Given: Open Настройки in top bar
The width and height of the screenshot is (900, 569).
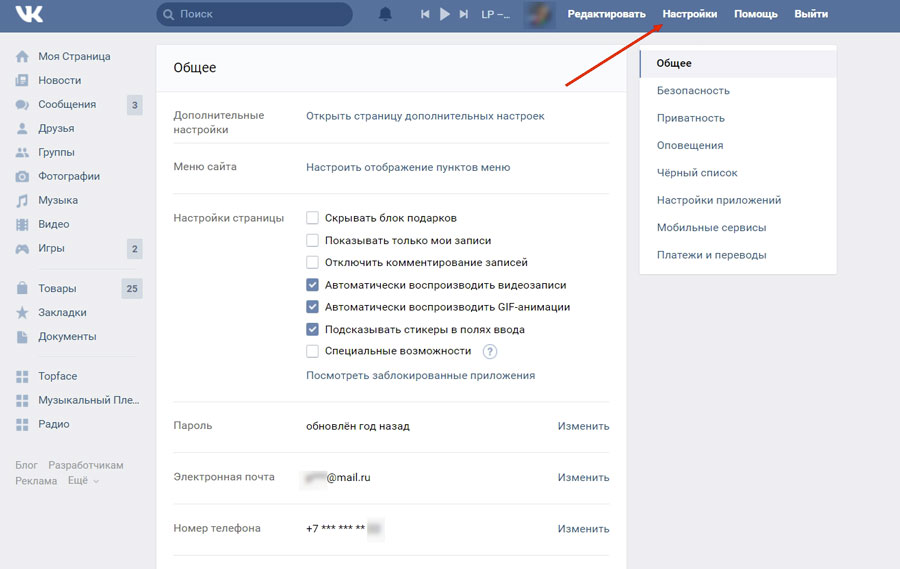Looking at the screenshot, I should (x=689, y=14).
